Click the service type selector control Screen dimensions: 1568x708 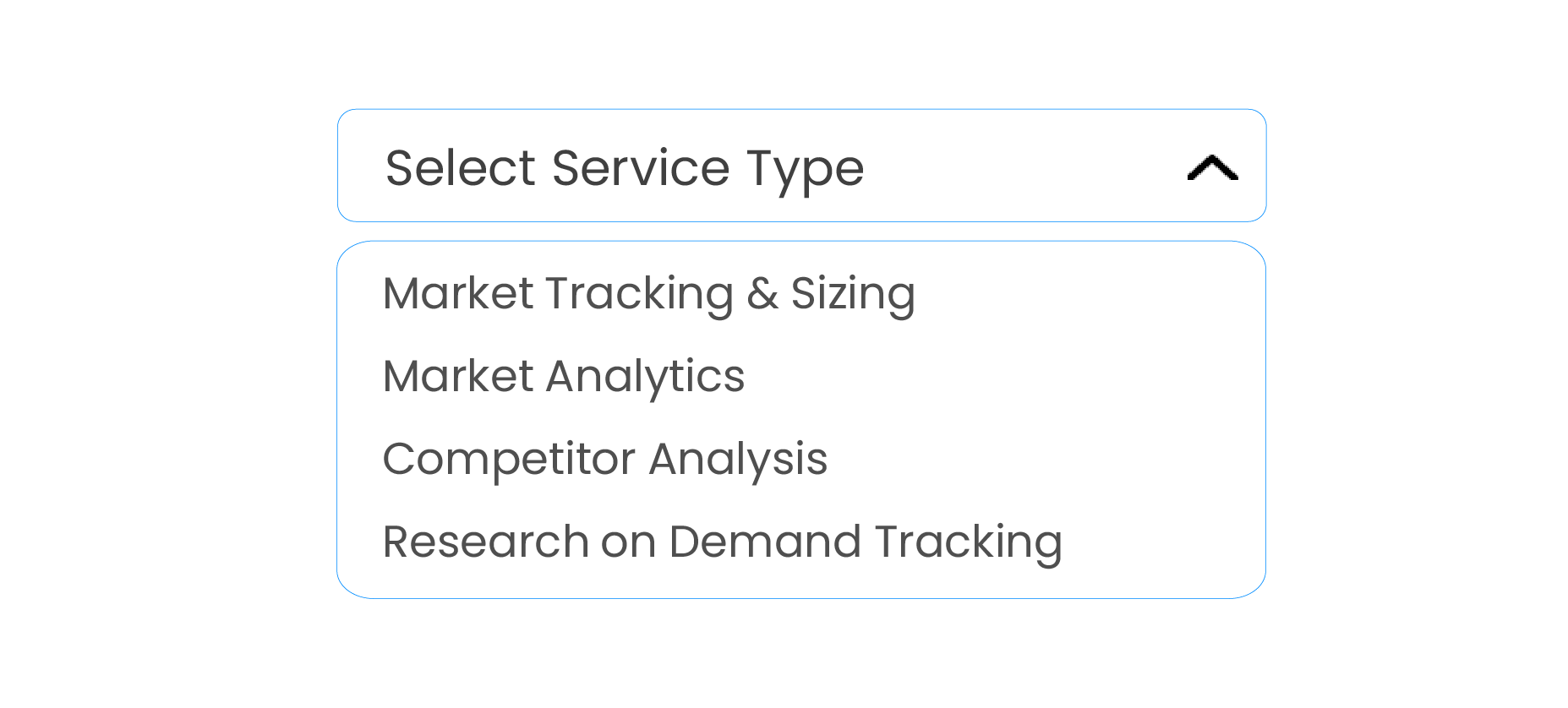[800, 165]
